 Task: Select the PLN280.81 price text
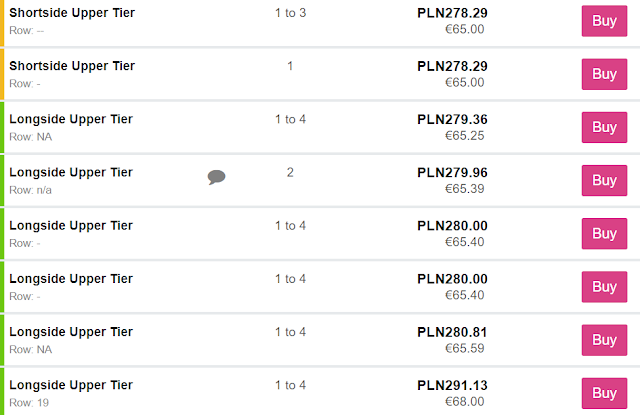452,332
